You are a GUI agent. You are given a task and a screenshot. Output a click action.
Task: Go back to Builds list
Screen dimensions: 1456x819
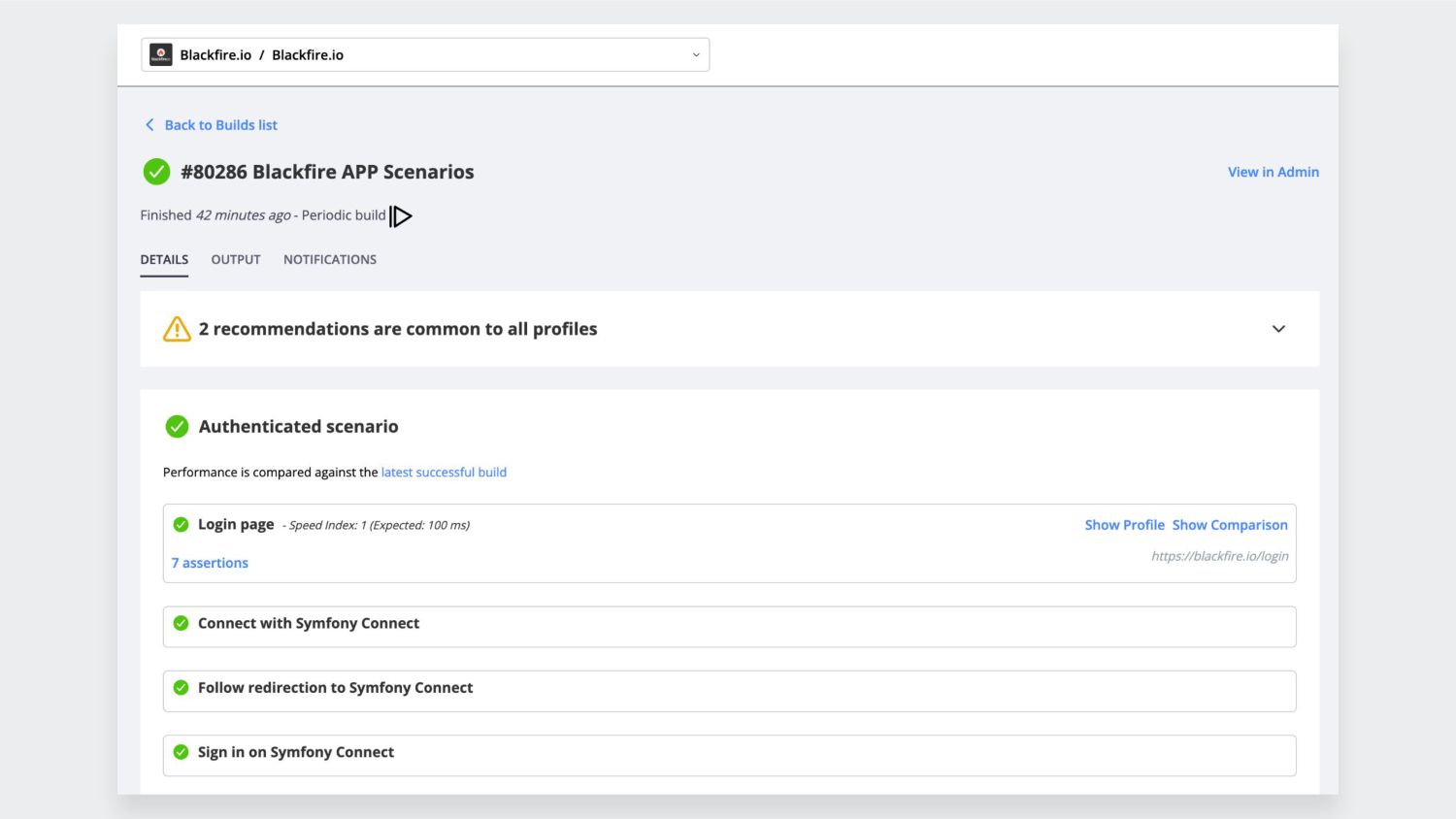click(220, 125)
